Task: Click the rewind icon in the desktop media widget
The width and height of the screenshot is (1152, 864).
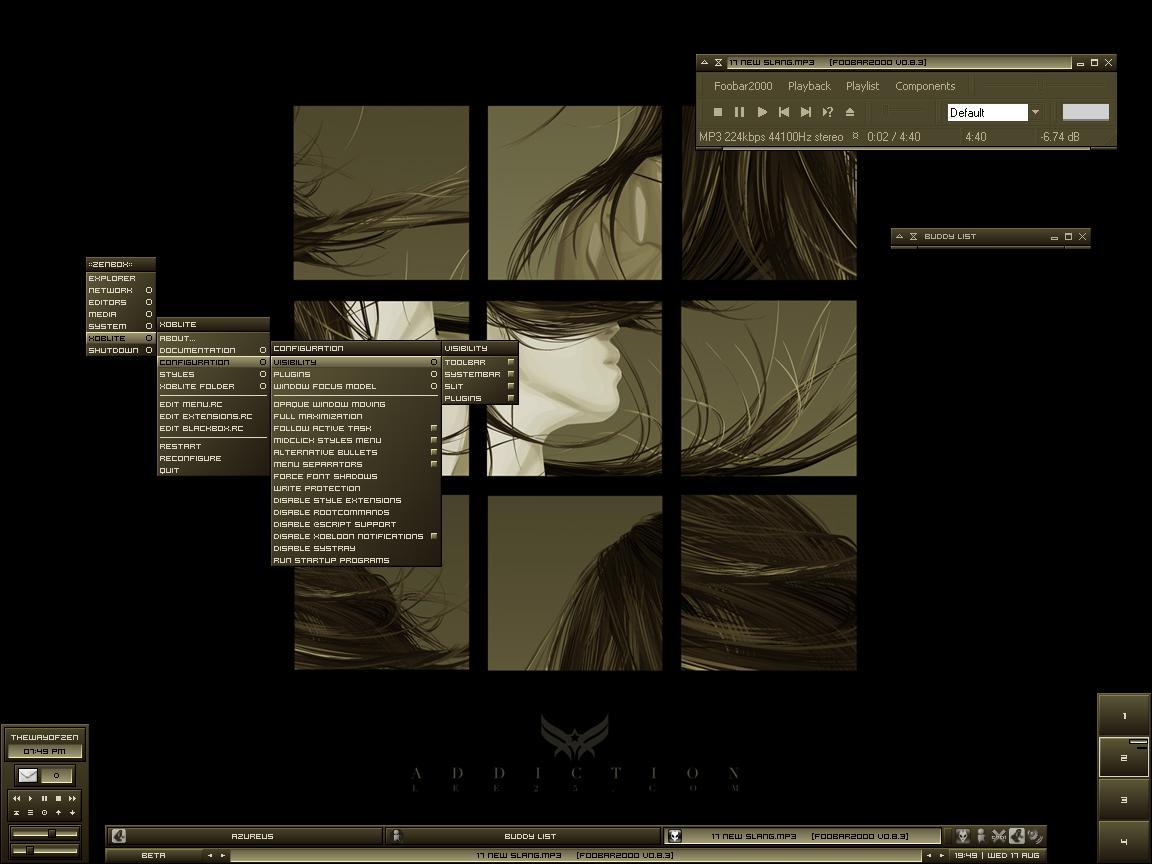Action: coord(17,799)
